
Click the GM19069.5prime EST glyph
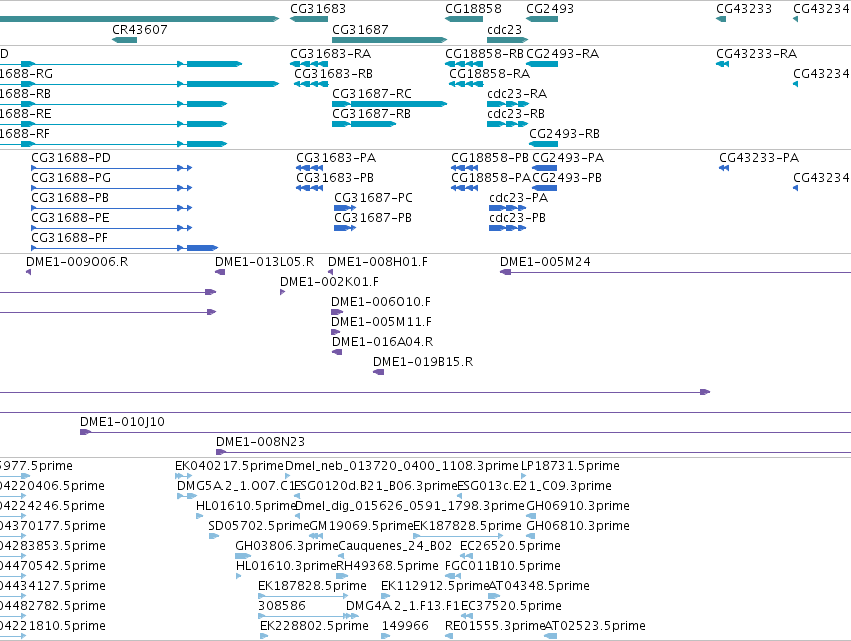coord(316,536)
